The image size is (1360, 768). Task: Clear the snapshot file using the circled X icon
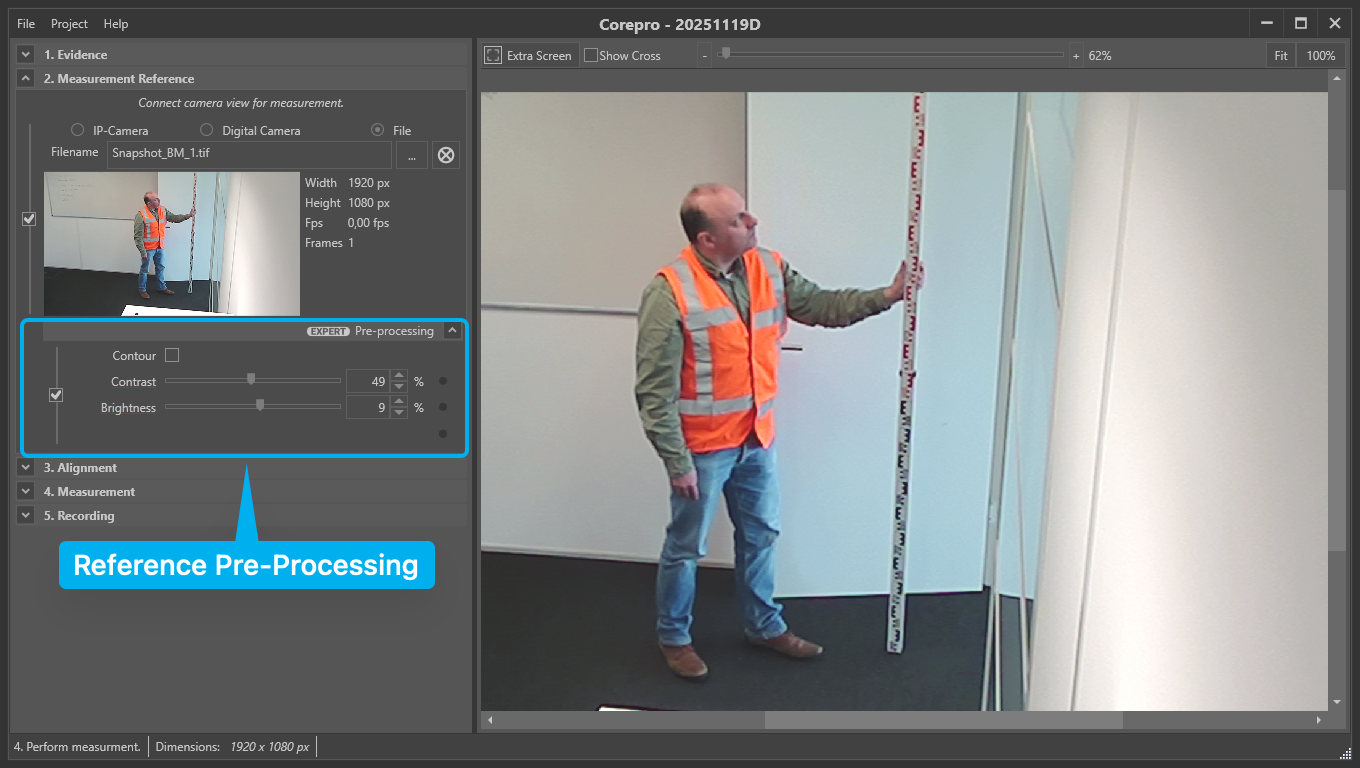tap(445, 155)
